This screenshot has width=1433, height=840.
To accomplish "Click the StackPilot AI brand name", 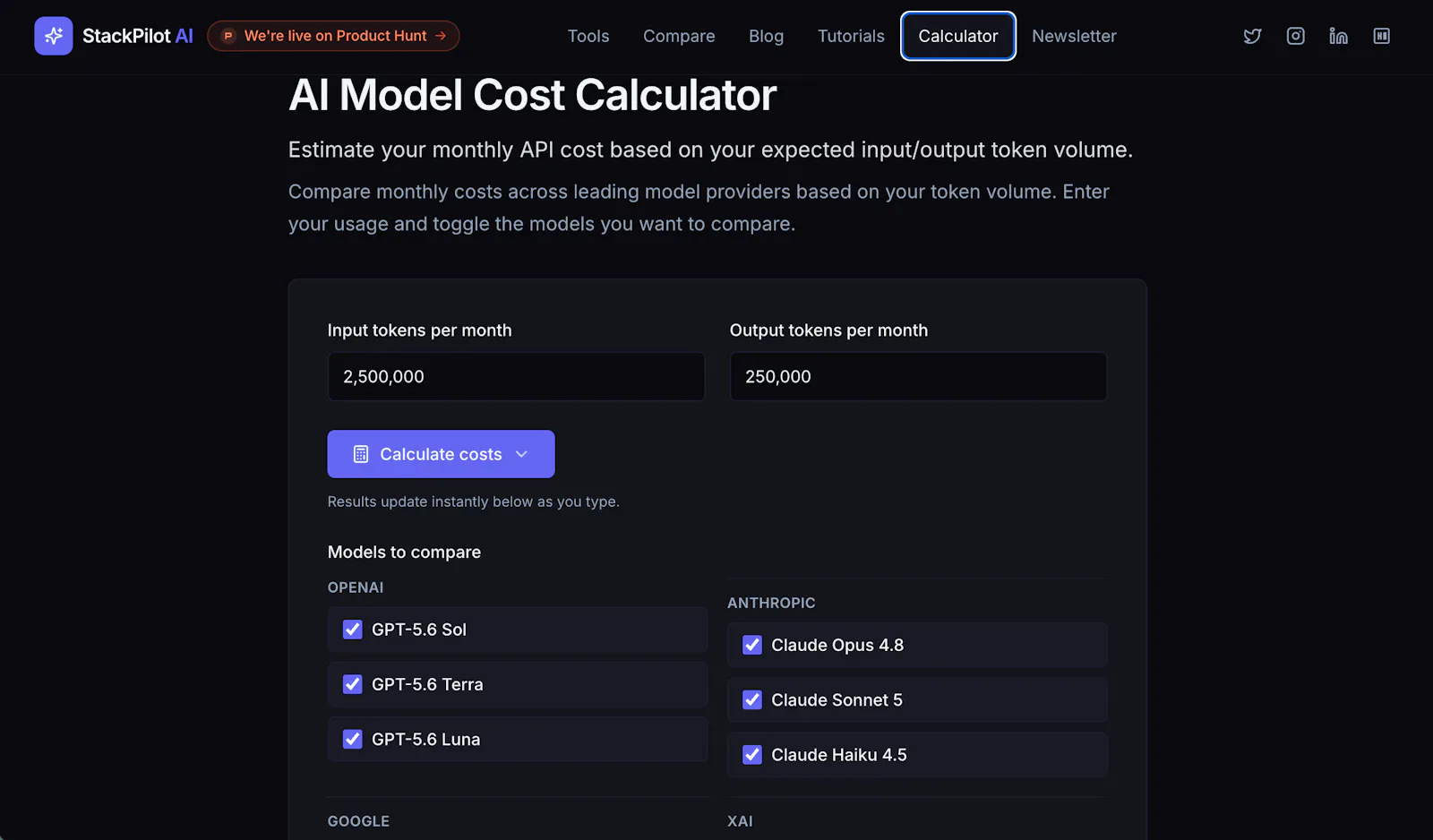I will (x=138, y=36).
